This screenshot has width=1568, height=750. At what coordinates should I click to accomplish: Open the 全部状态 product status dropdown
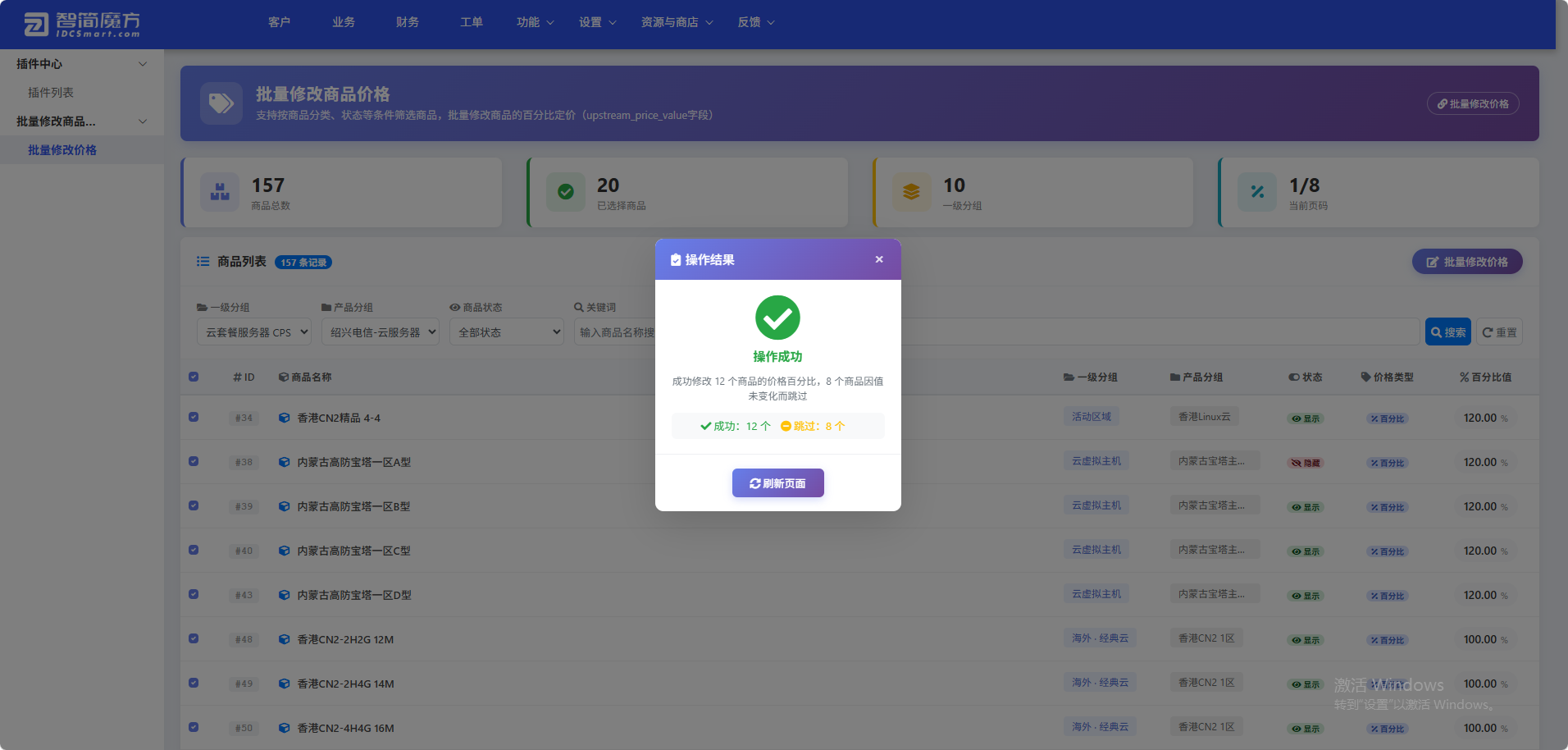[507, 332]
